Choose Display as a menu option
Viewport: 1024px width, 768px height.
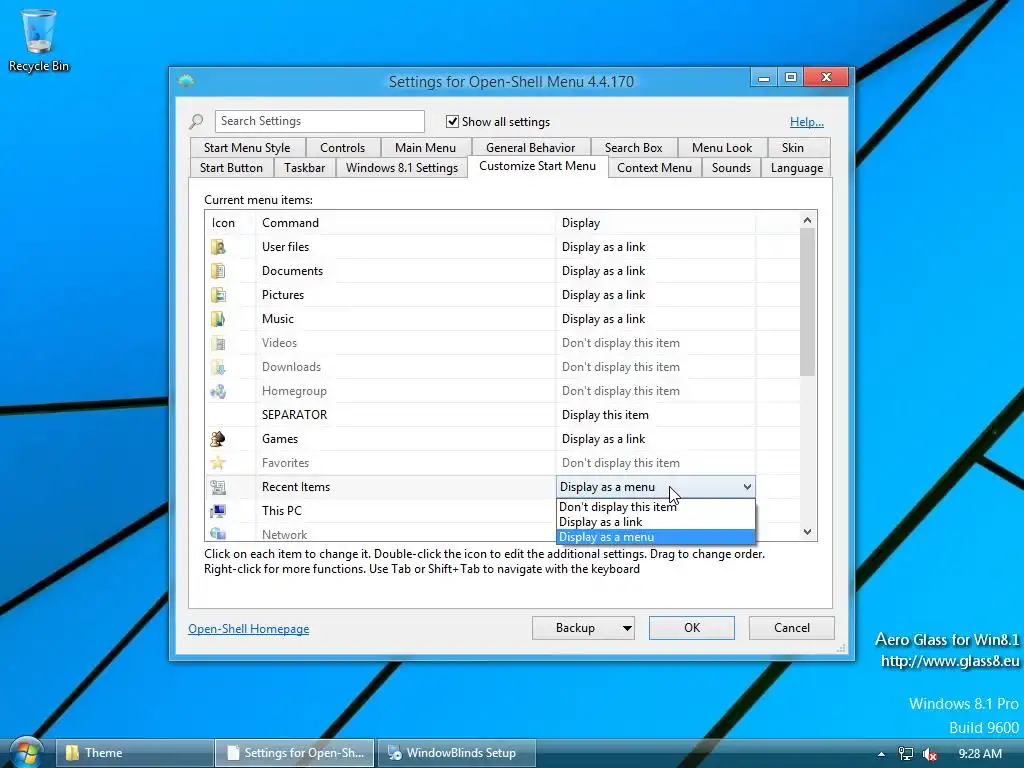pos(656,537)
